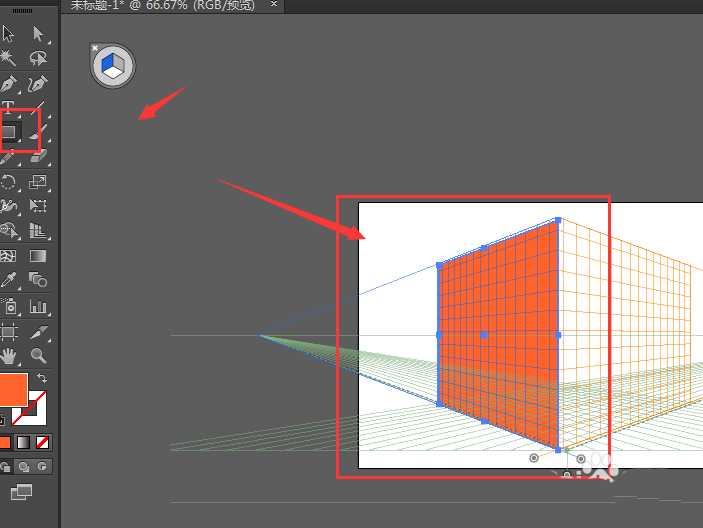Click the orange Fill color box
Viewport: 703px width, 528px height.
click(13, 390)
